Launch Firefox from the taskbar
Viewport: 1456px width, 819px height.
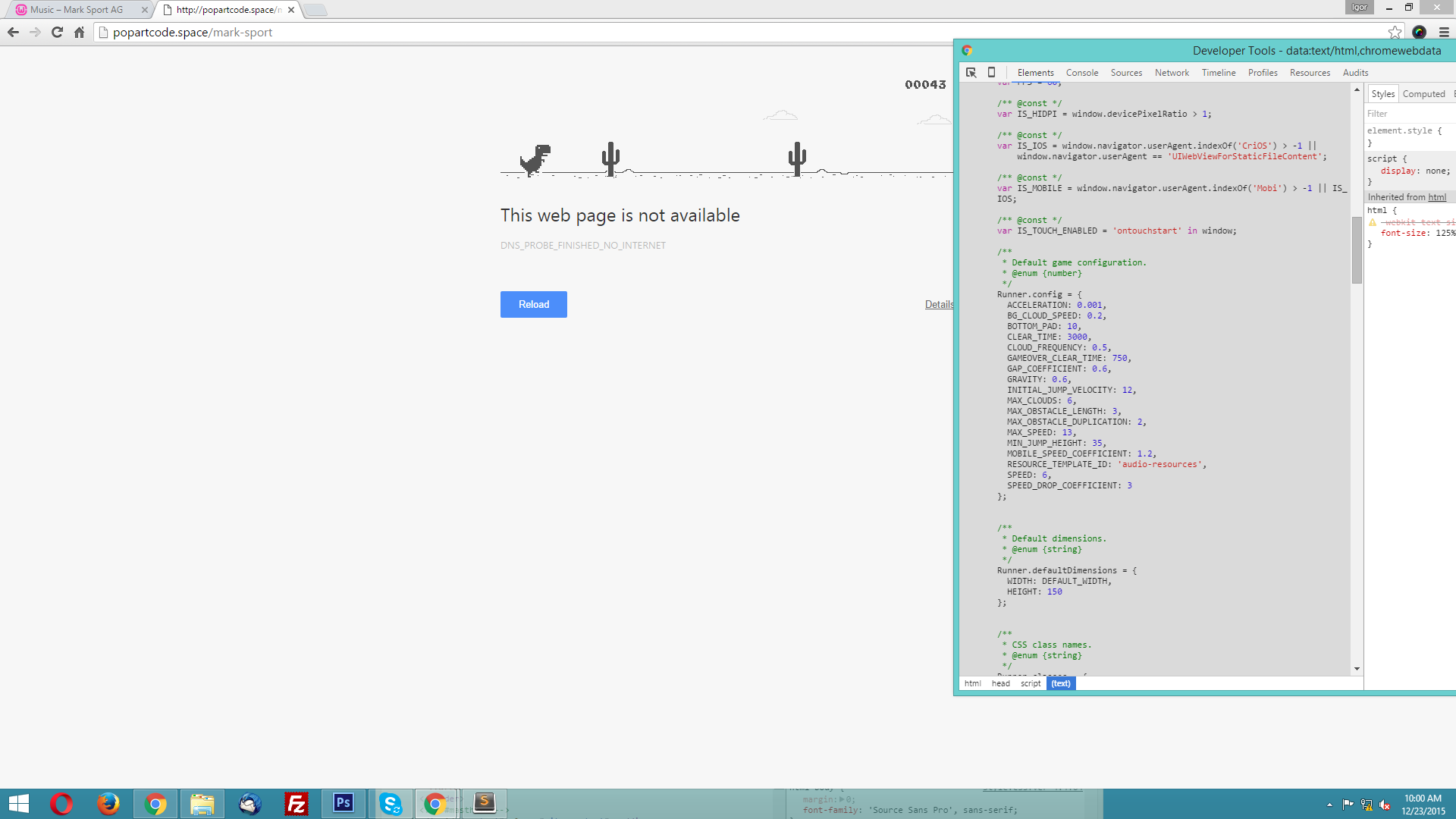click(108, 804)
